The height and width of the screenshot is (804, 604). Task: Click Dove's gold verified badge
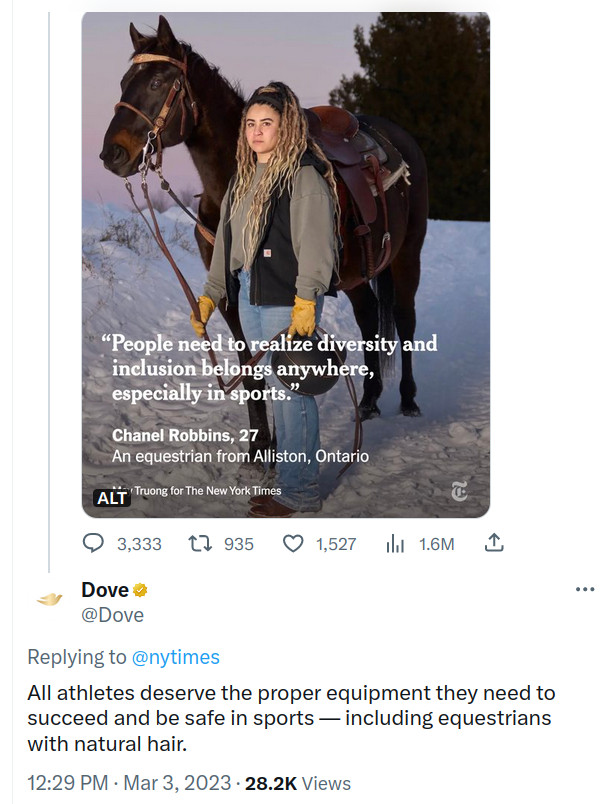[141, 591]
